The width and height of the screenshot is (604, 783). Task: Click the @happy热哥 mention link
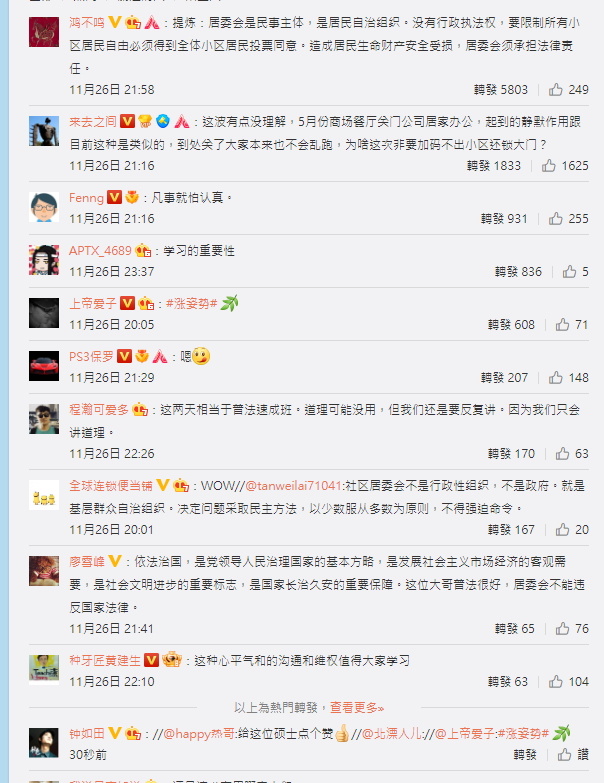click(199, 734)
